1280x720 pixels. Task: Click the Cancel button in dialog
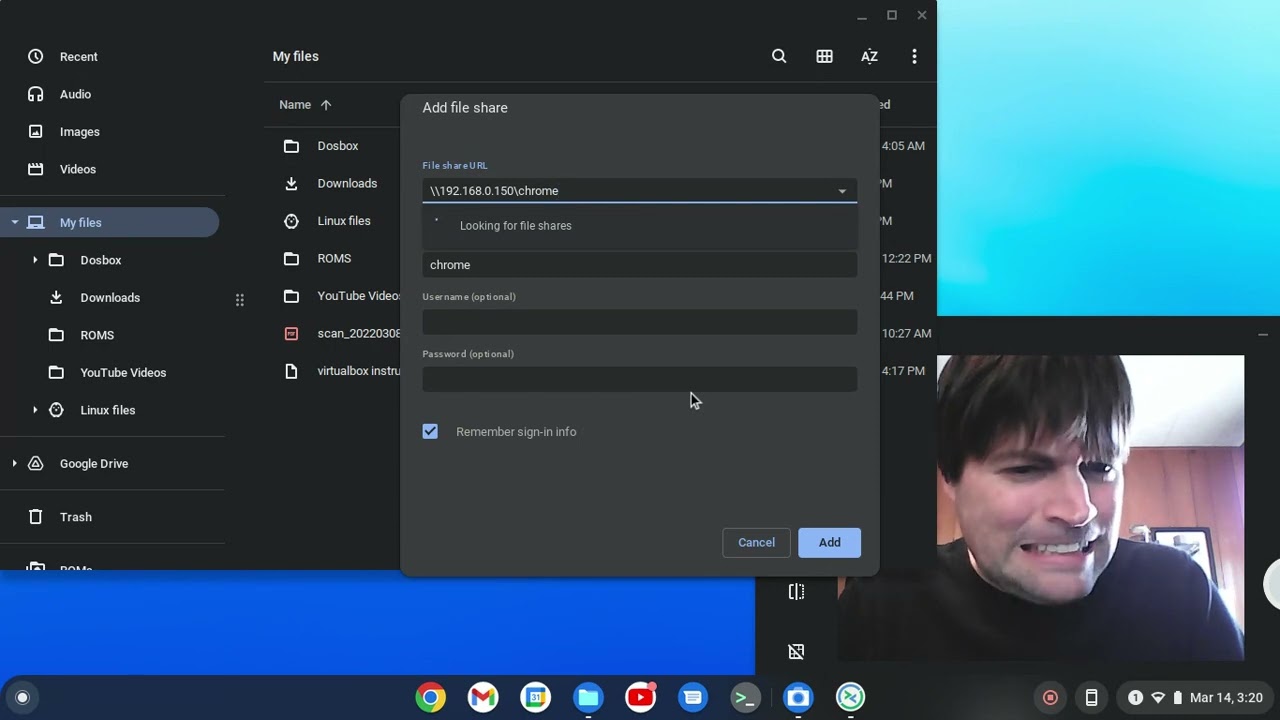pyautogui.click(x=756, y=542)
